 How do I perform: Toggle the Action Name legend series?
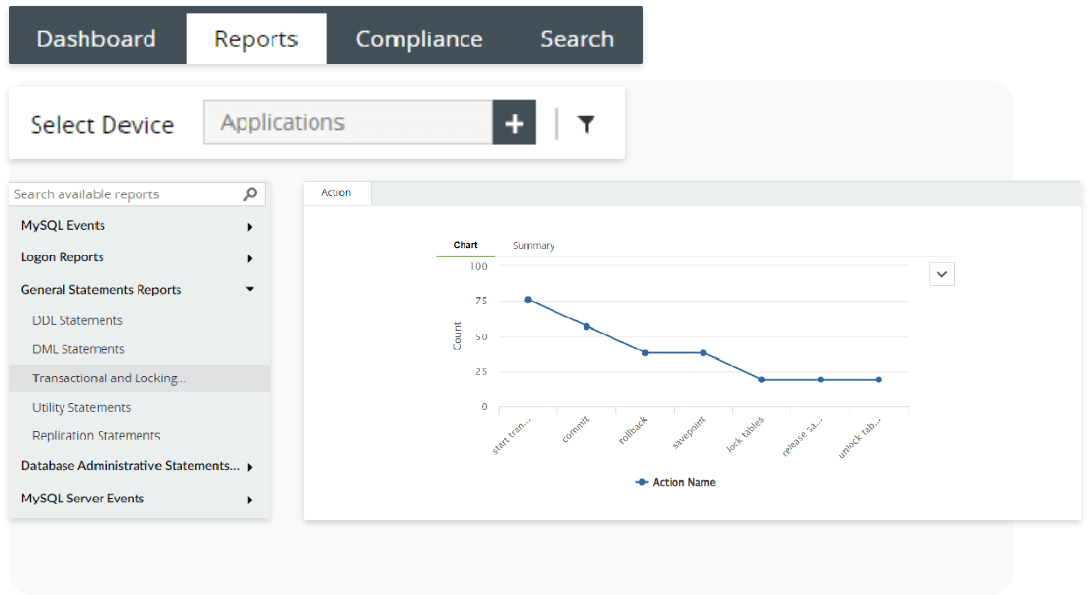[675, 482]
